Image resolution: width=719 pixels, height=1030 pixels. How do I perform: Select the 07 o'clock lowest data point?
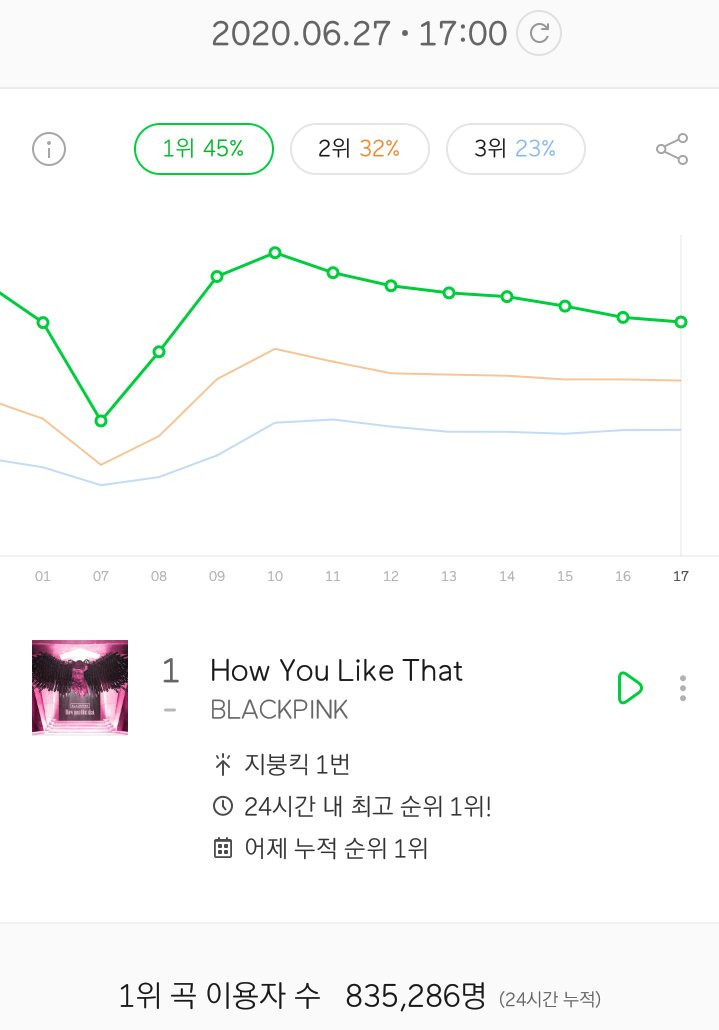pyautogui.click(x=101, y=421)
